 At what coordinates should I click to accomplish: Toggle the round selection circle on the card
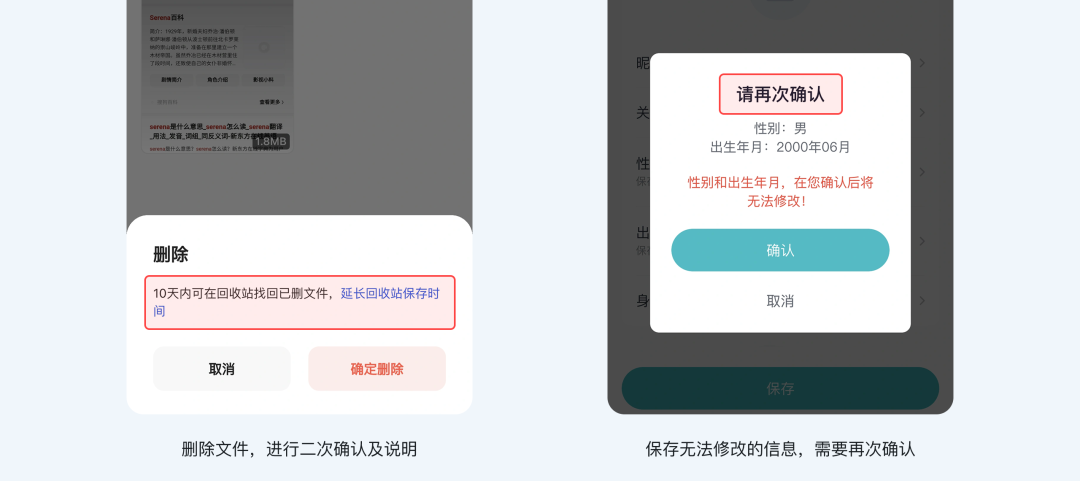pos(263,47)
